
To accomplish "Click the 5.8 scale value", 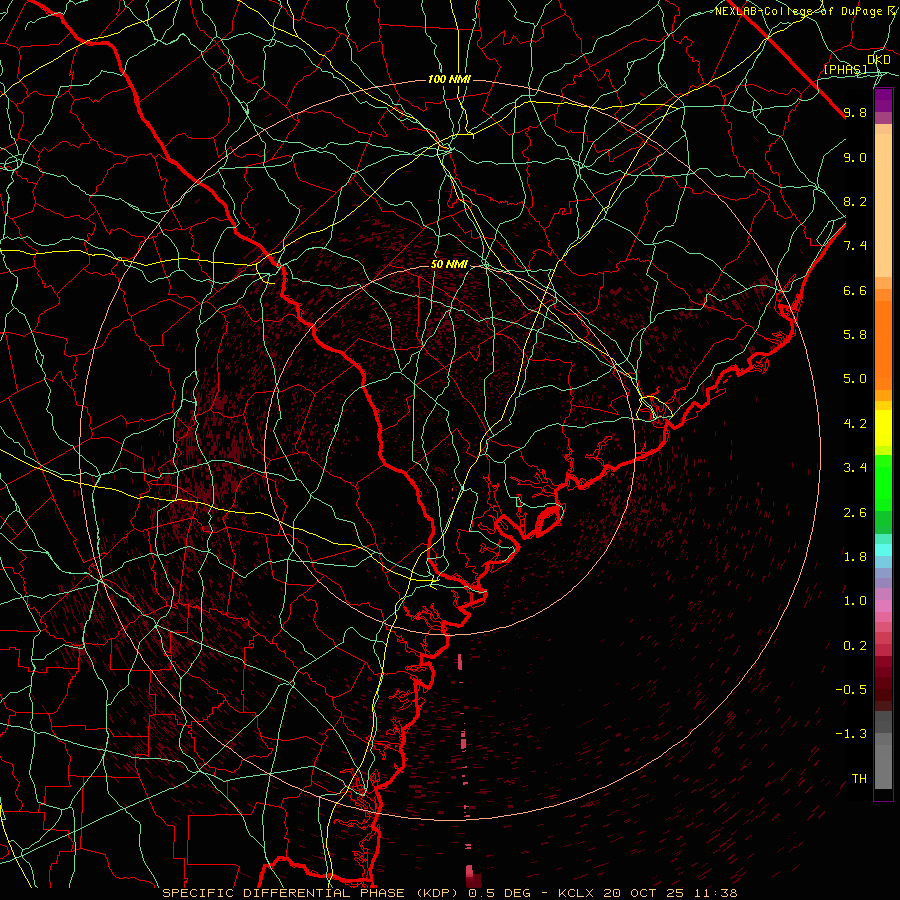I will pyautogui.click(x=855, y=335).
